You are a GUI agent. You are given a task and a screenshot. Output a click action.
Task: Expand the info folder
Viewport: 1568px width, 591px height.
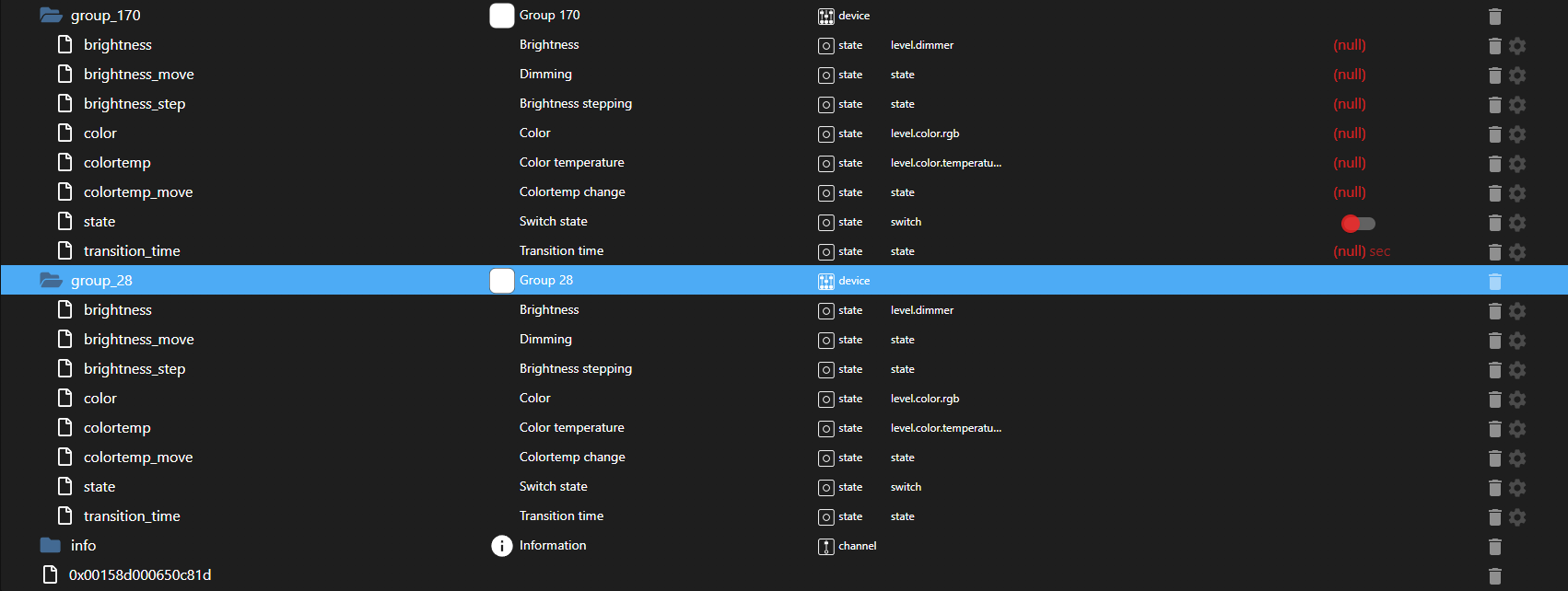click(x=51, y=546)
